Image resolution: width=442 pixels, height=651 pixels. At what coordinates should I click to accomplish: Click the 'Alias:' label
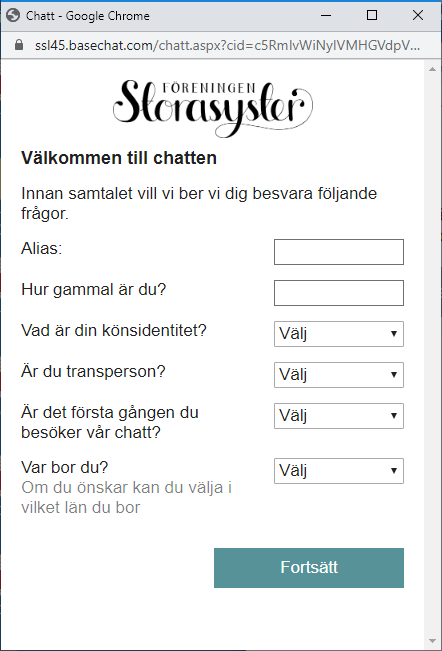(x=42, y=248)
